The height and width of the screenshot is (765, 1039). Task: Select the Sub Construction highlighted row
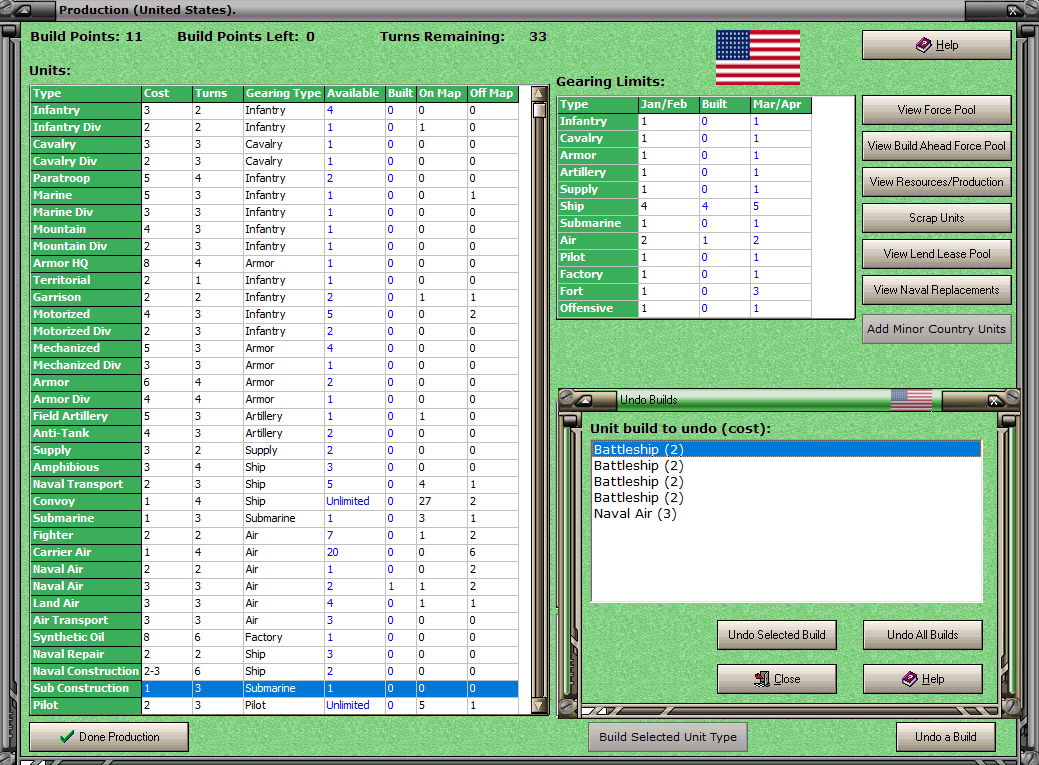tap(274, 688)
